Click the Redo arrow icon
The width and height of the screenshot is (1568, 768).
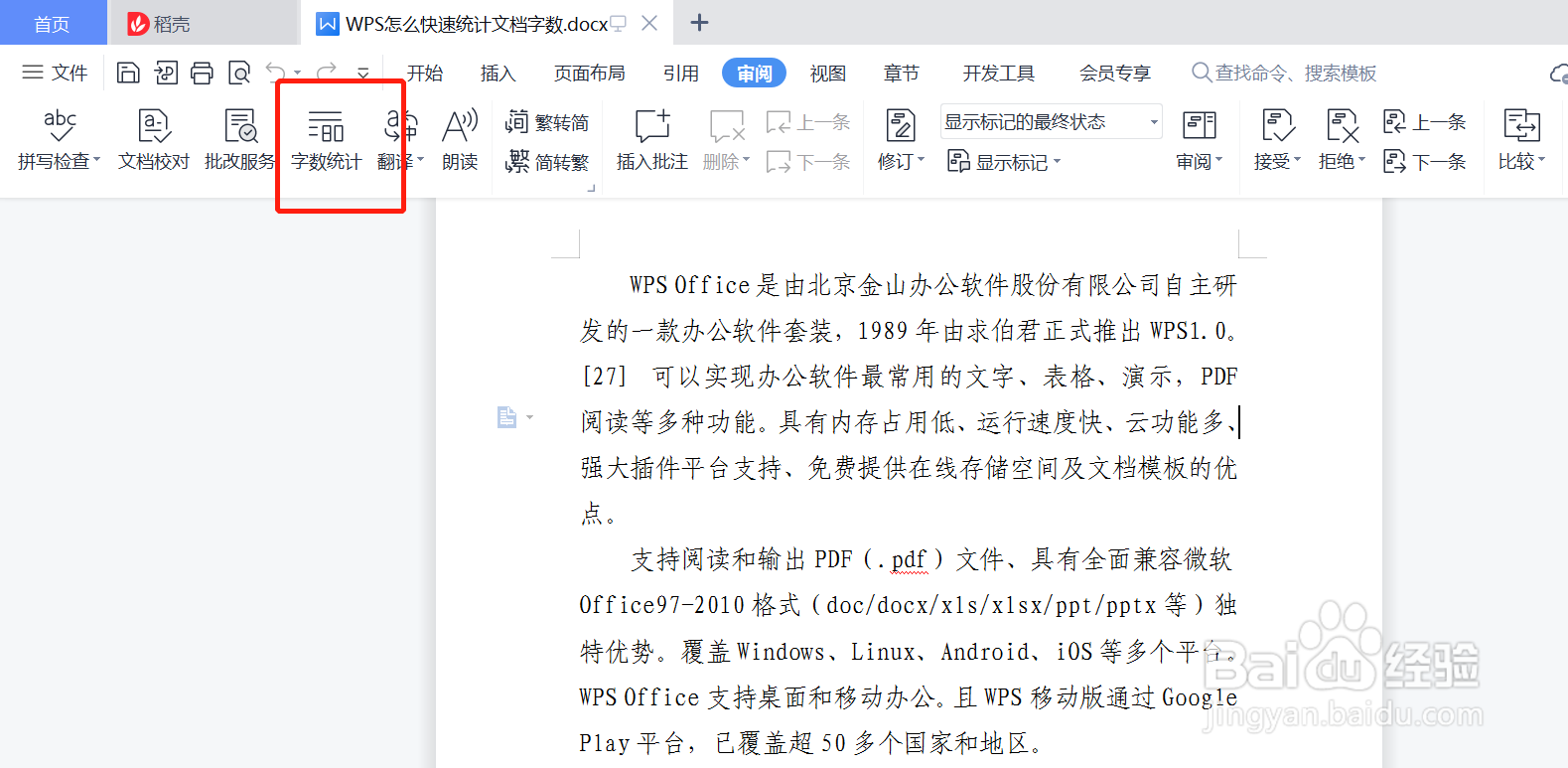[327, 73]
